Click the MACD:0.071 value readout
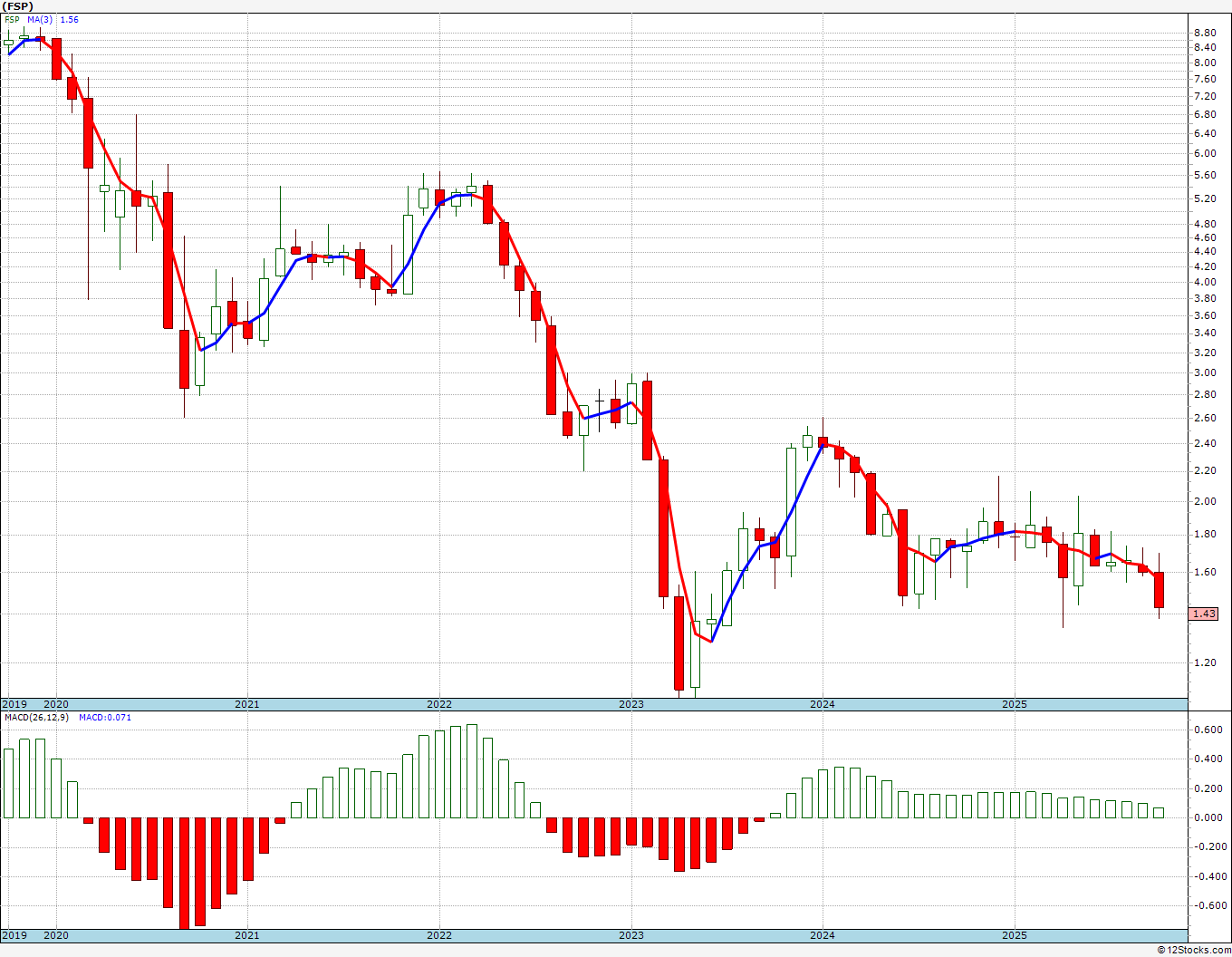The width and height of the screenshot is (1232, 957). click(105, 718)
